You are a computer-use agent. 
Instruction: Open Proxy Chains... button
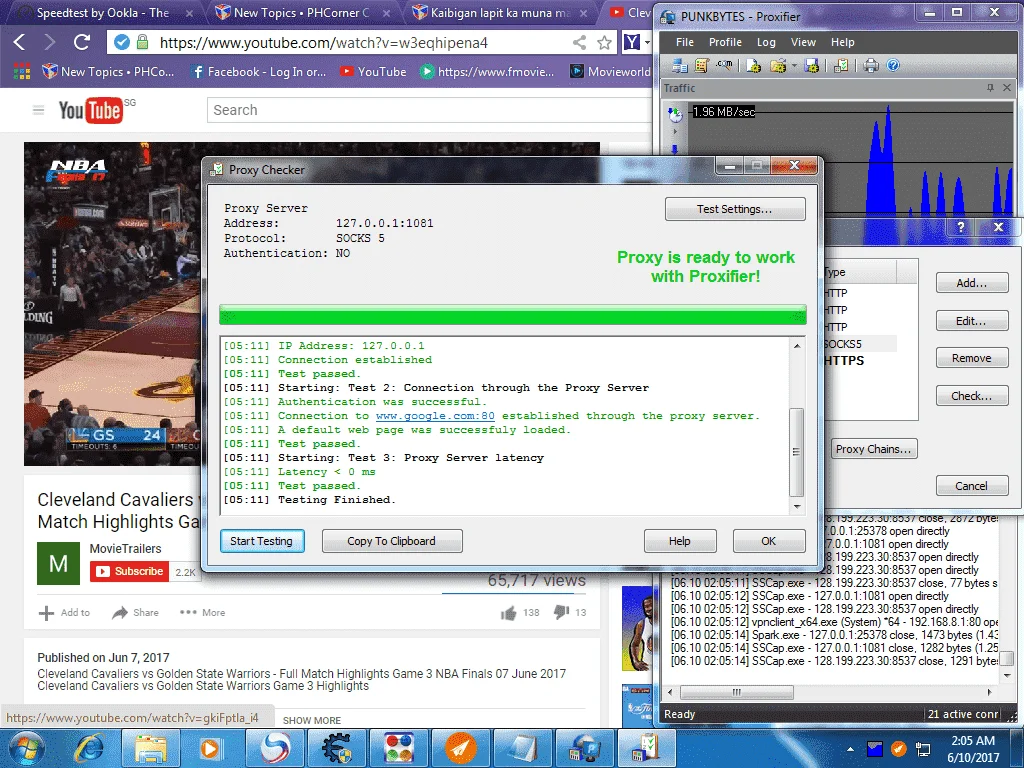click(x=874, y=449)
